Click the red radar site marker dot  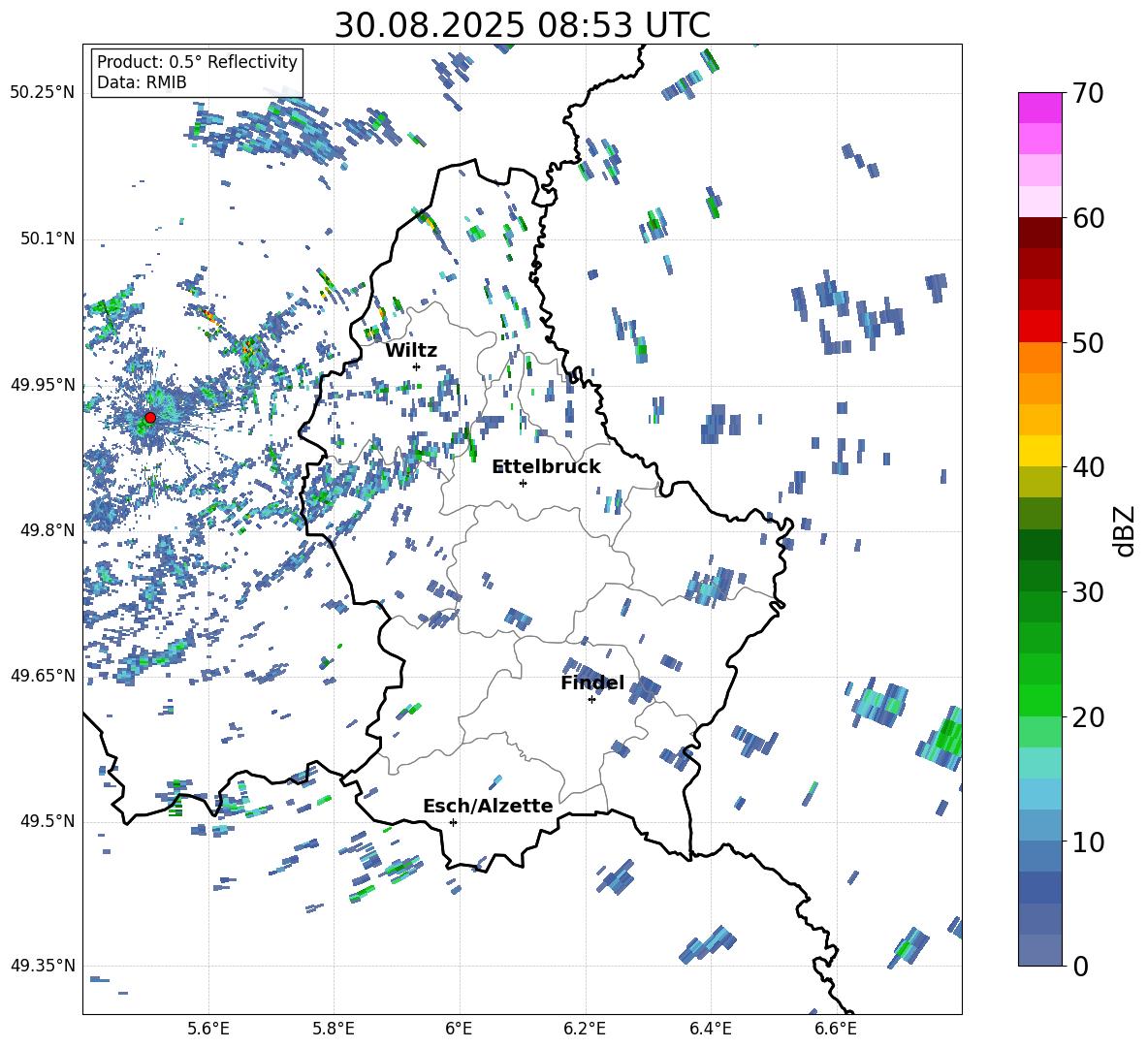(x=150, y=418)
